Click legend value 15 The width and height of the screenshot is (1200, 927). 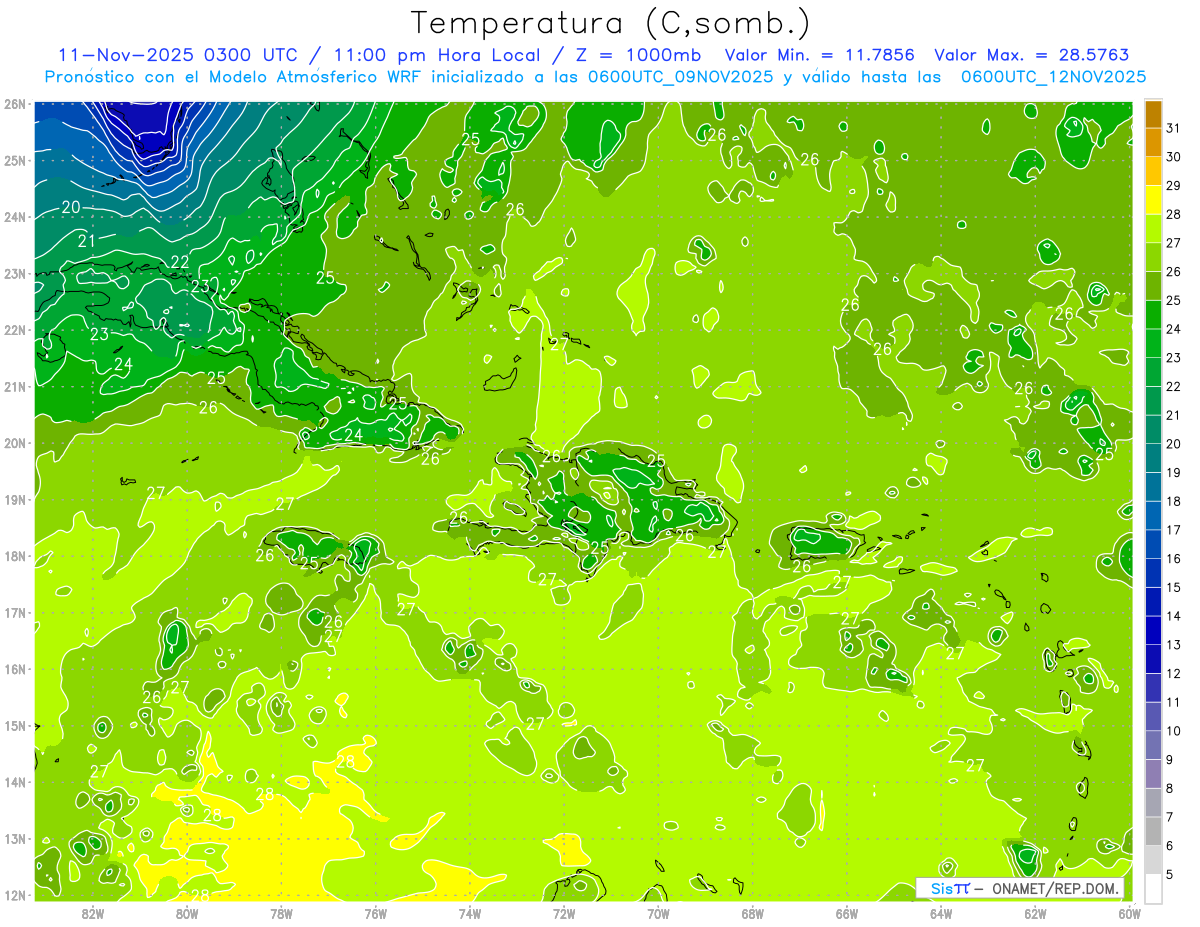point(1174,587)
